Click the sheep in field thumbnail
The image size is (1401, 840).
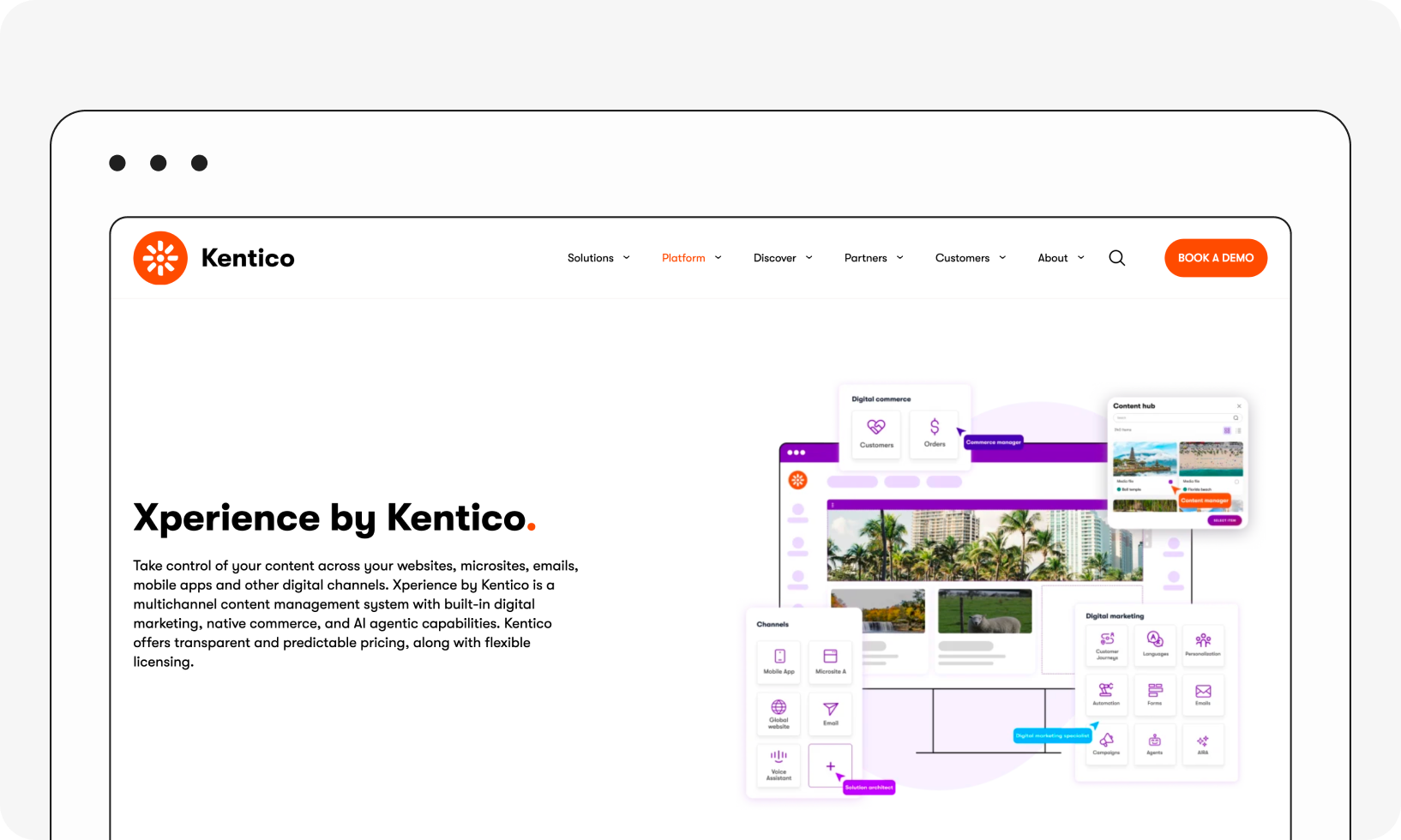[985, 611]
